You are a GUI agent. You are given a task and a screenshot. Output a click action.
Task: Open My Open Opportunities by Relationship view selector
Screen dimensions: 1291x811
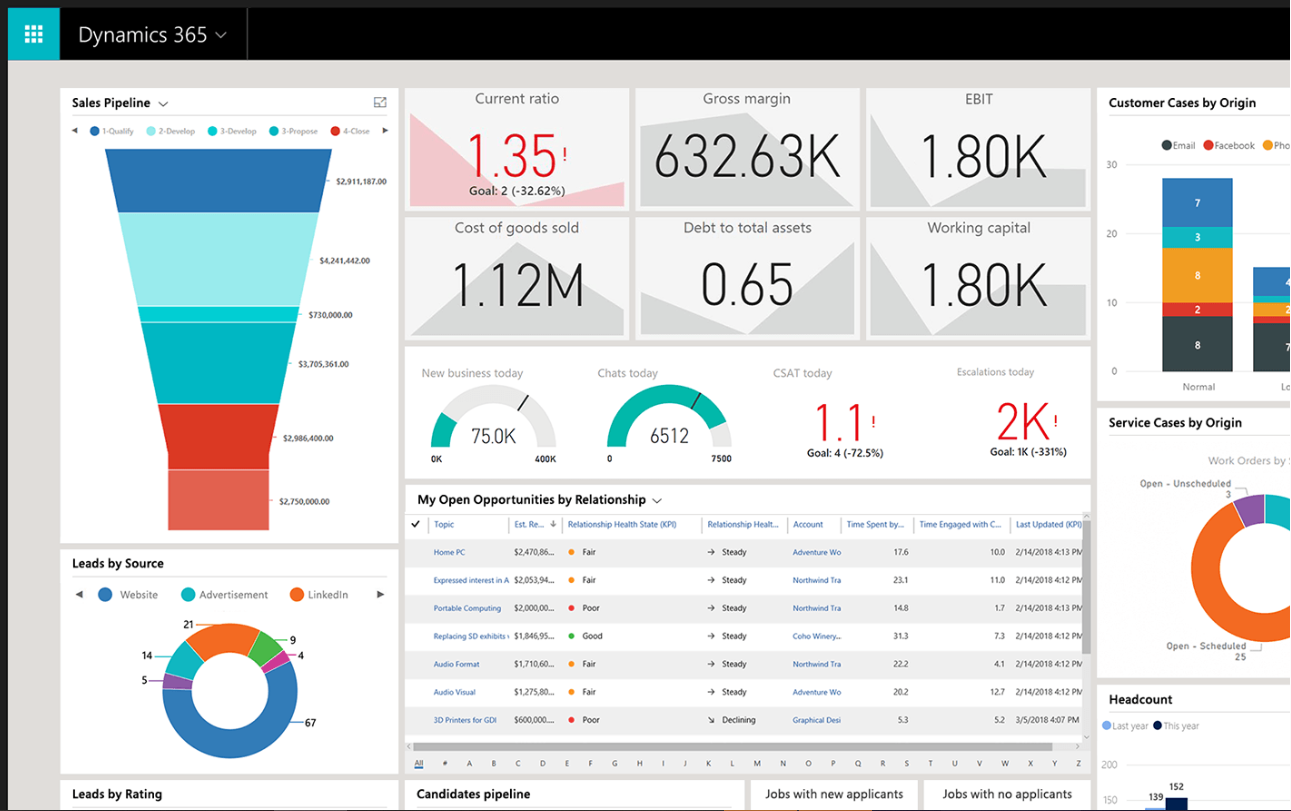[657, 500]
